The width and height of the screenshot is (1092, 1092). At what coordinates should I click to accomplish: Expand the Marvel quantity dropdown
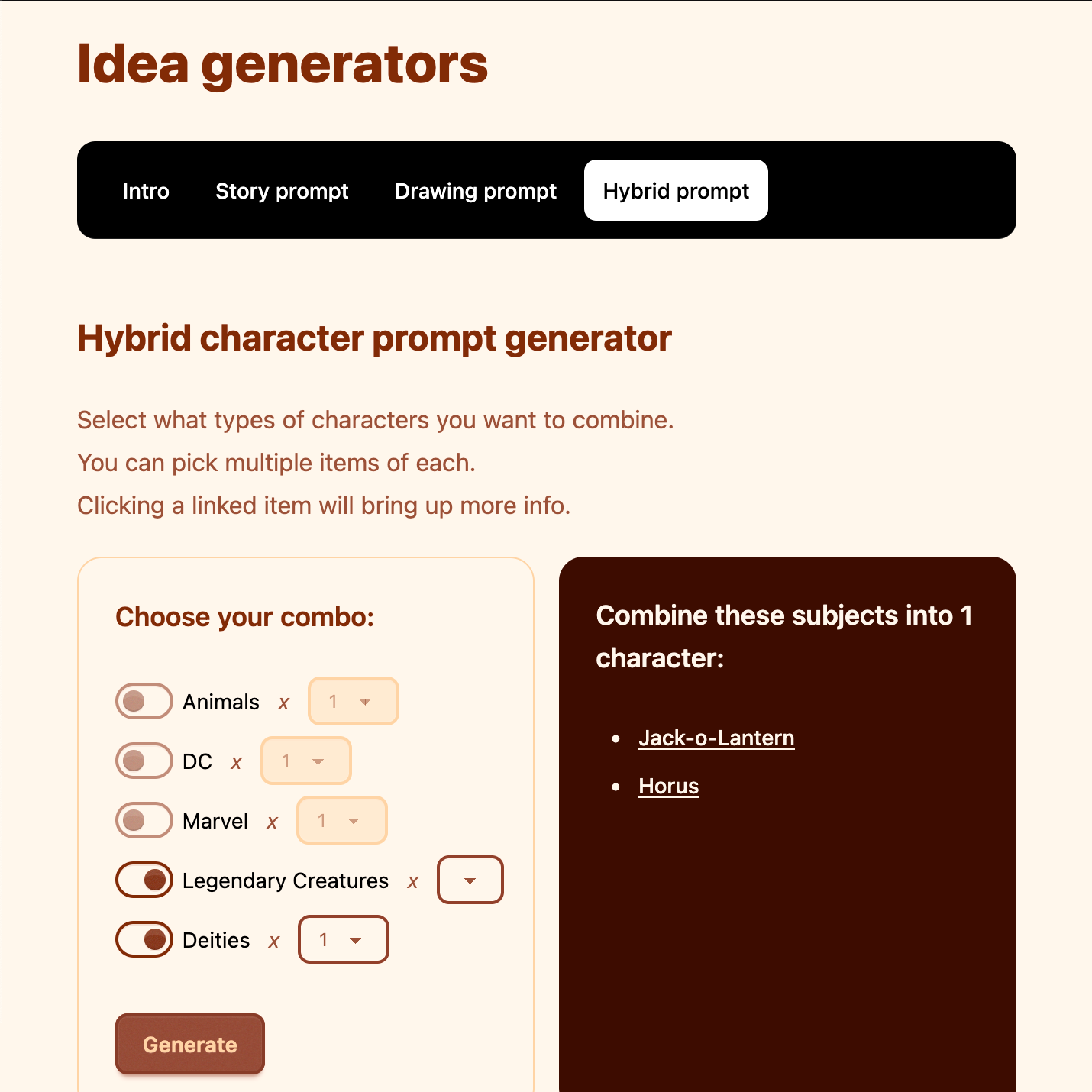click(341, 820)
